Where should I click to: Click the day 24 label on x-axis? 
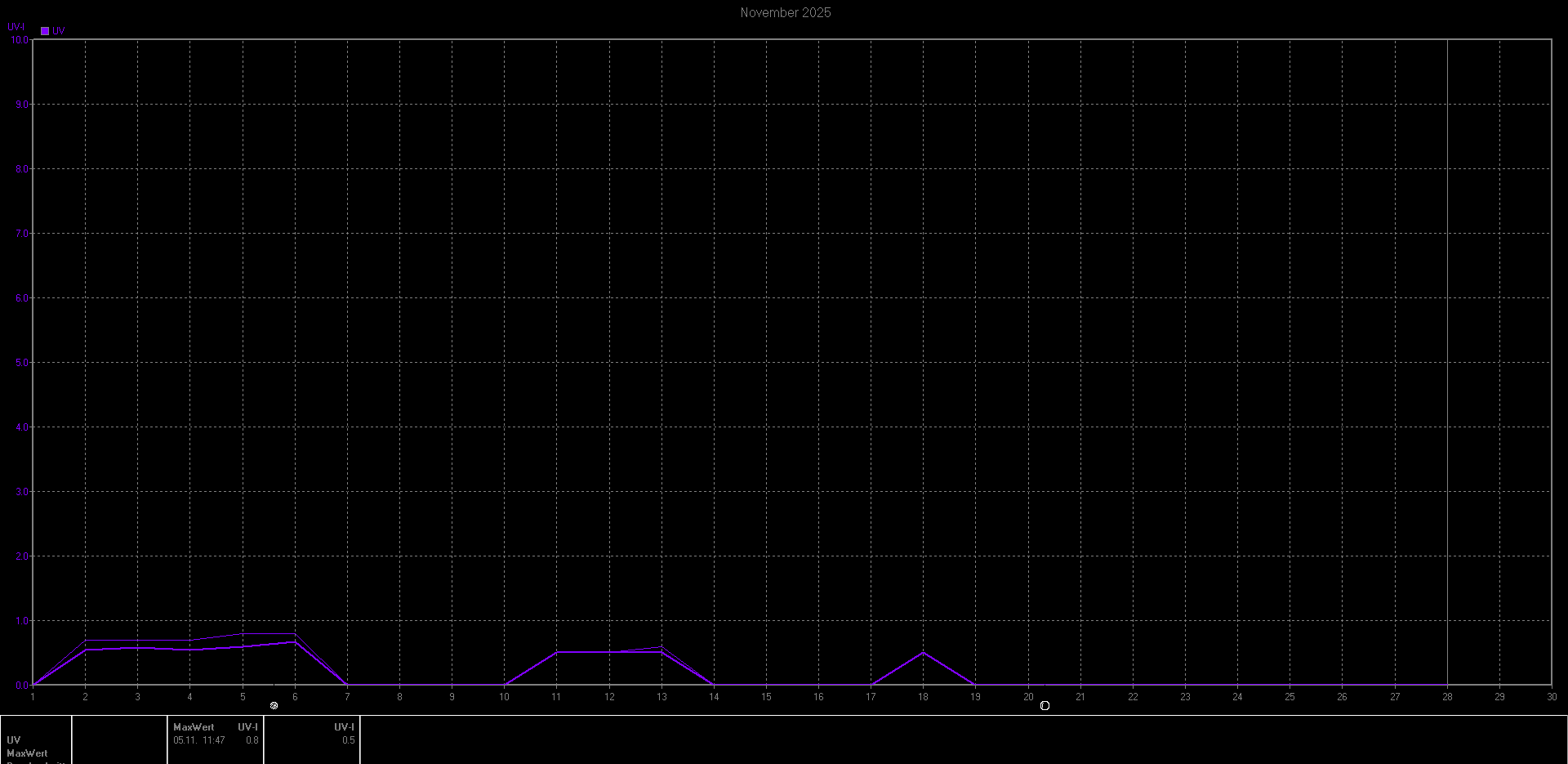click(x=1237, y=697)
